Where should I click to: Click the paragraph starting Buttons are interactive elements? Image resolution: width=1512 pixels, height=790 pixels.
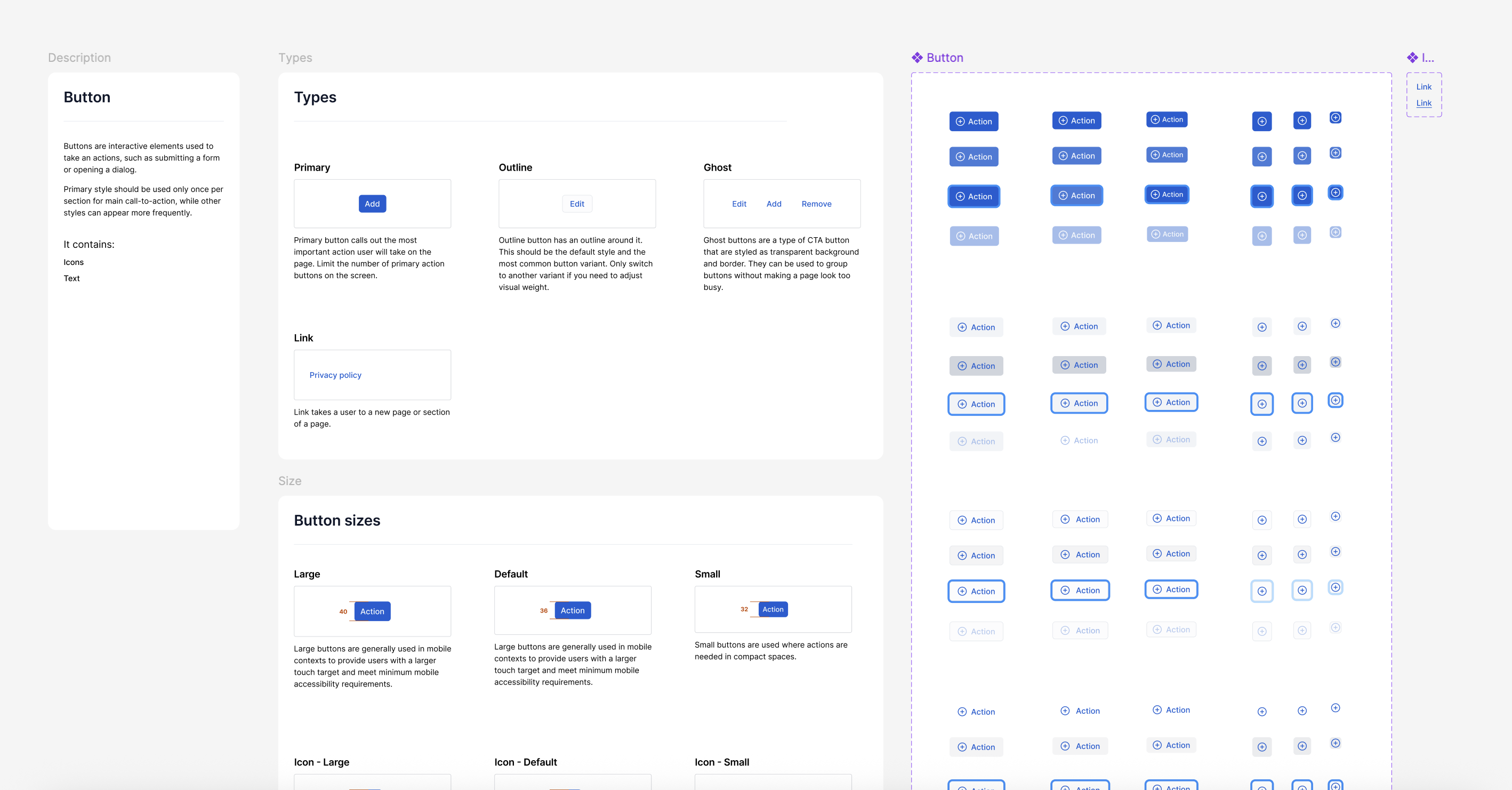tap(142, 158)
